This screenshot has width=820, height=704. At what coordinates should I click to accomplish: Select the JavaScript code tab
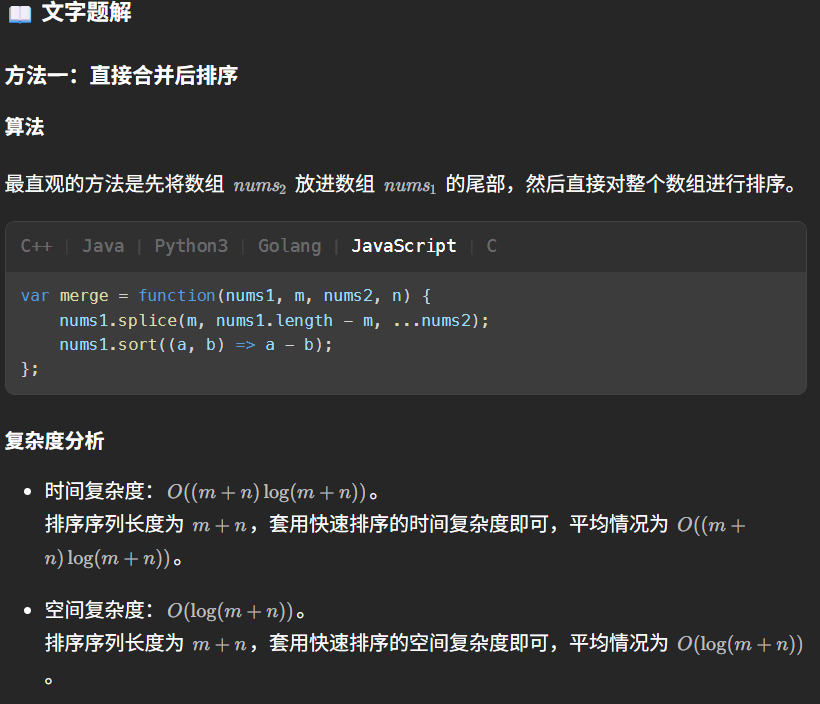pos(403,246)
